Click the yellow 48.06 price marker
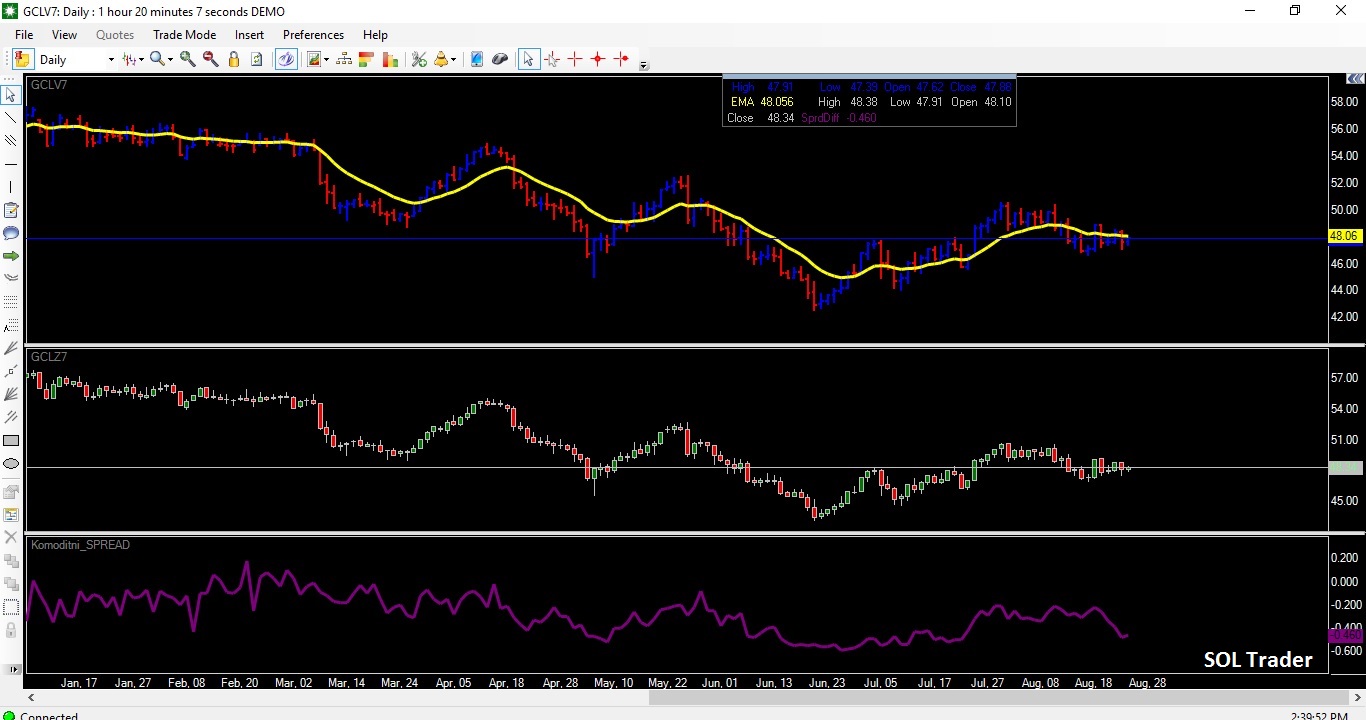Image resolution: width=1366 pixels, height=720 pixels. pyautogui.click(x=1344, y=236)
